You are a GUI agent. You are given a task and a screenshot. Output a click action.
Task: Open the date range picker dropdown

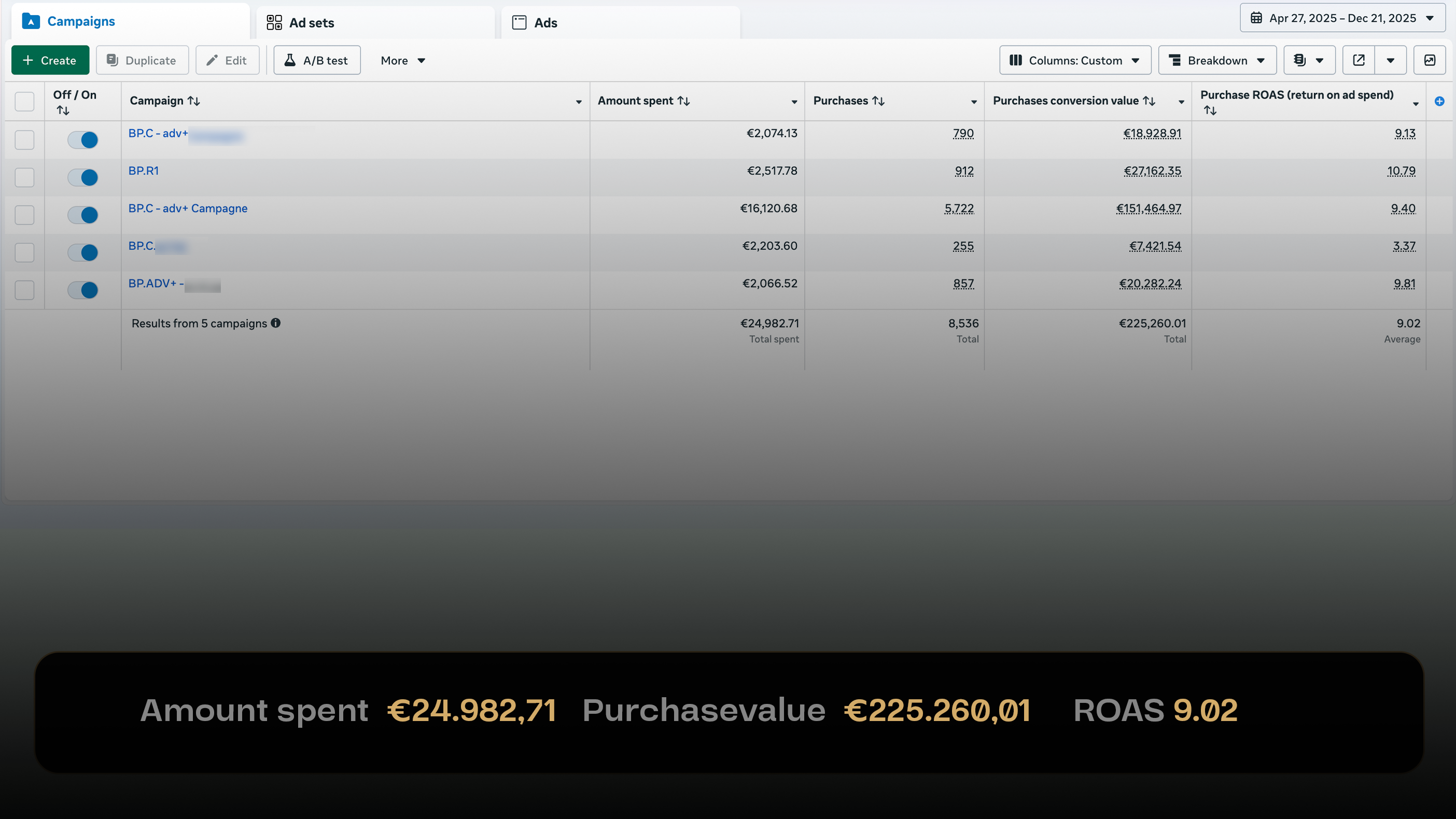tap(1342, 18)
